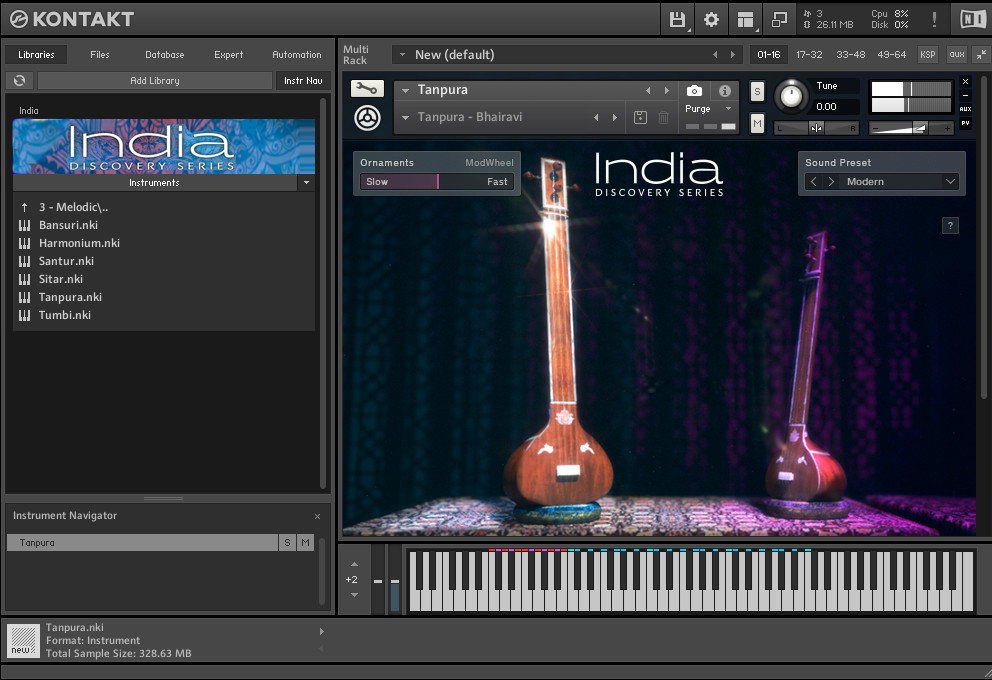Open the help question mark icon
Image resolution: width=992 pixels, height=680 pixels.
950,225
